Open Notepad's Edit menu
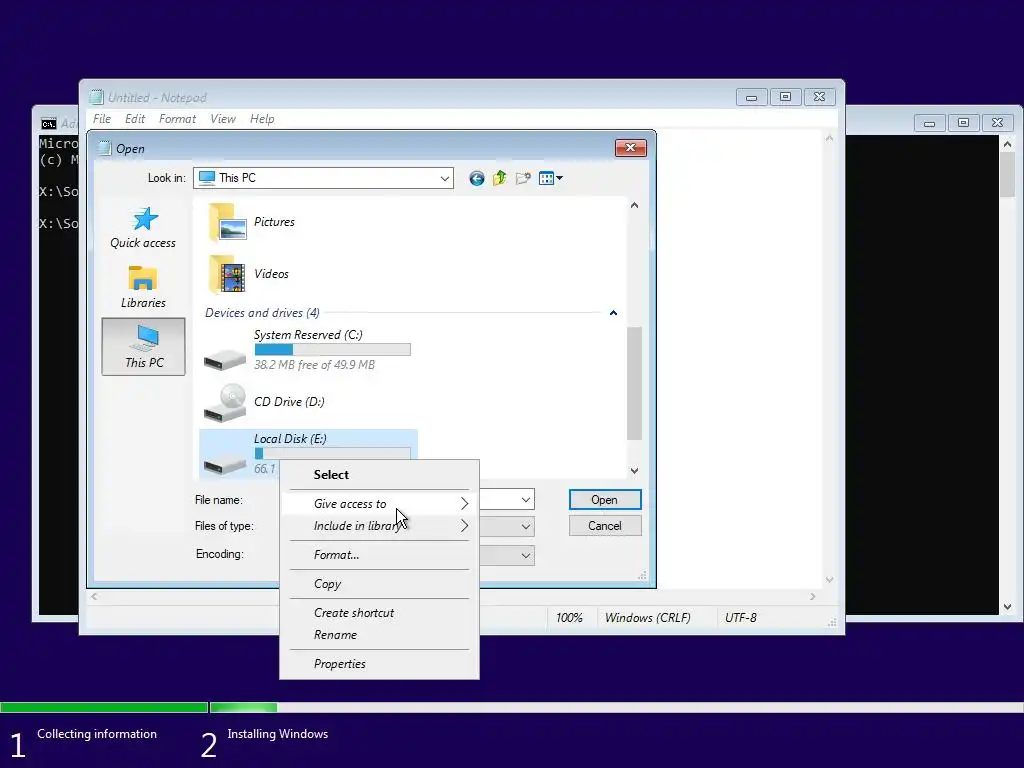1024x768 pixels. [135, 119]
